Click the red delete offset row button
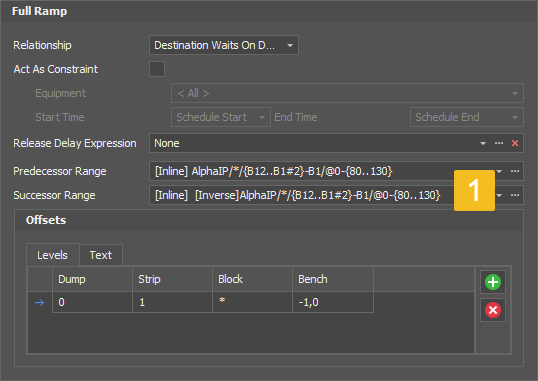The image size is (538, 381). coord(493,310)
